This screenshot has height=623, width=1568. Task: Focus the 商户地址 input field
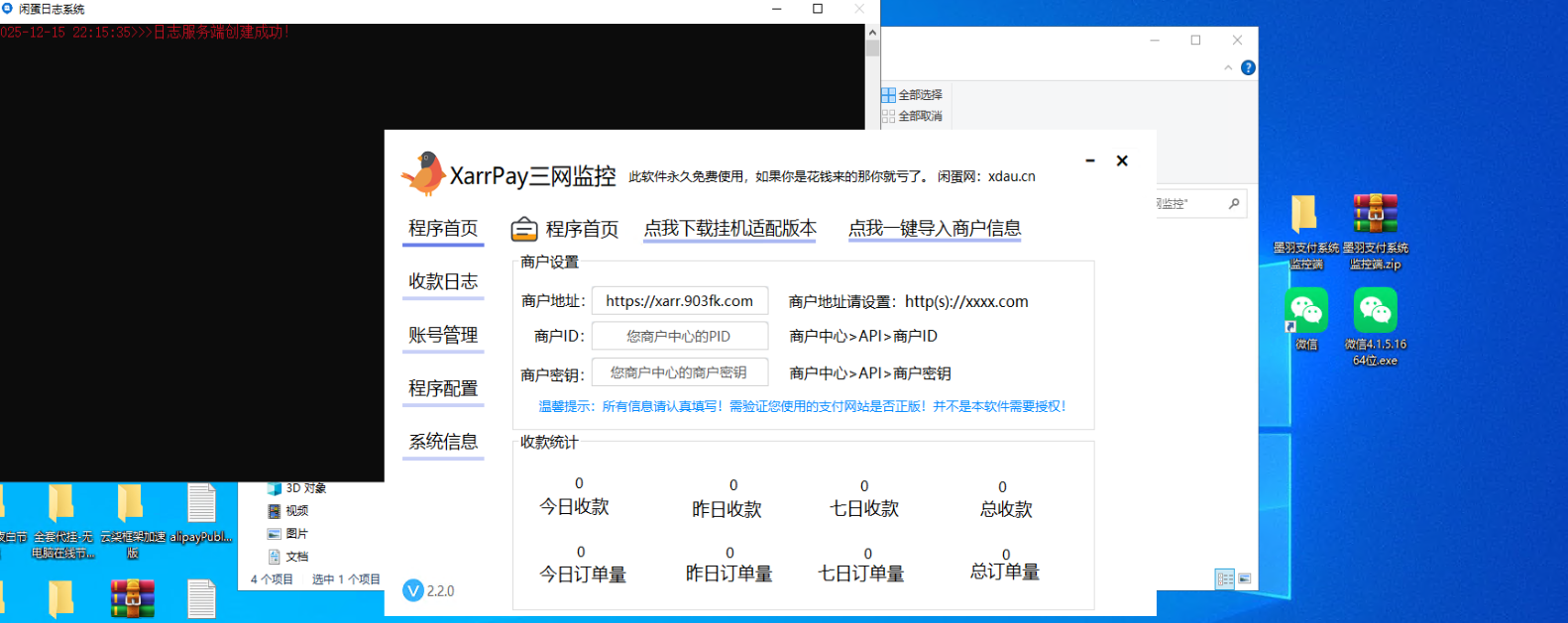tap(680, 301)
